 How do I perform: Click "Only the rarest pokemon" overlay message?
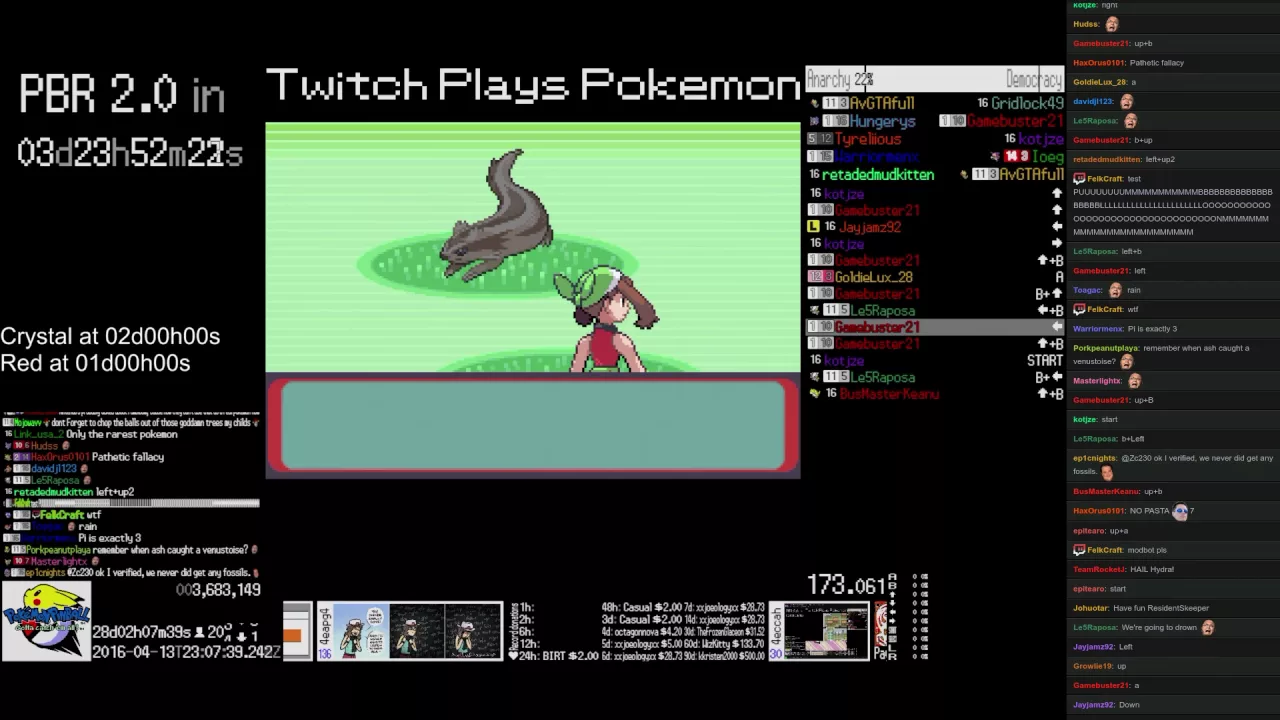click(121, 435)
